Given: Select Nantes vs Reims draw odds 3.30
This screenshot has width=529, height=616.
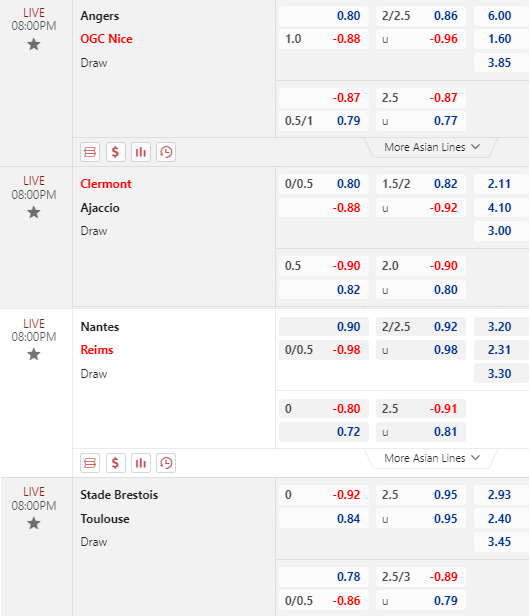Looking at the screenshot, I should tap(501, 373).
